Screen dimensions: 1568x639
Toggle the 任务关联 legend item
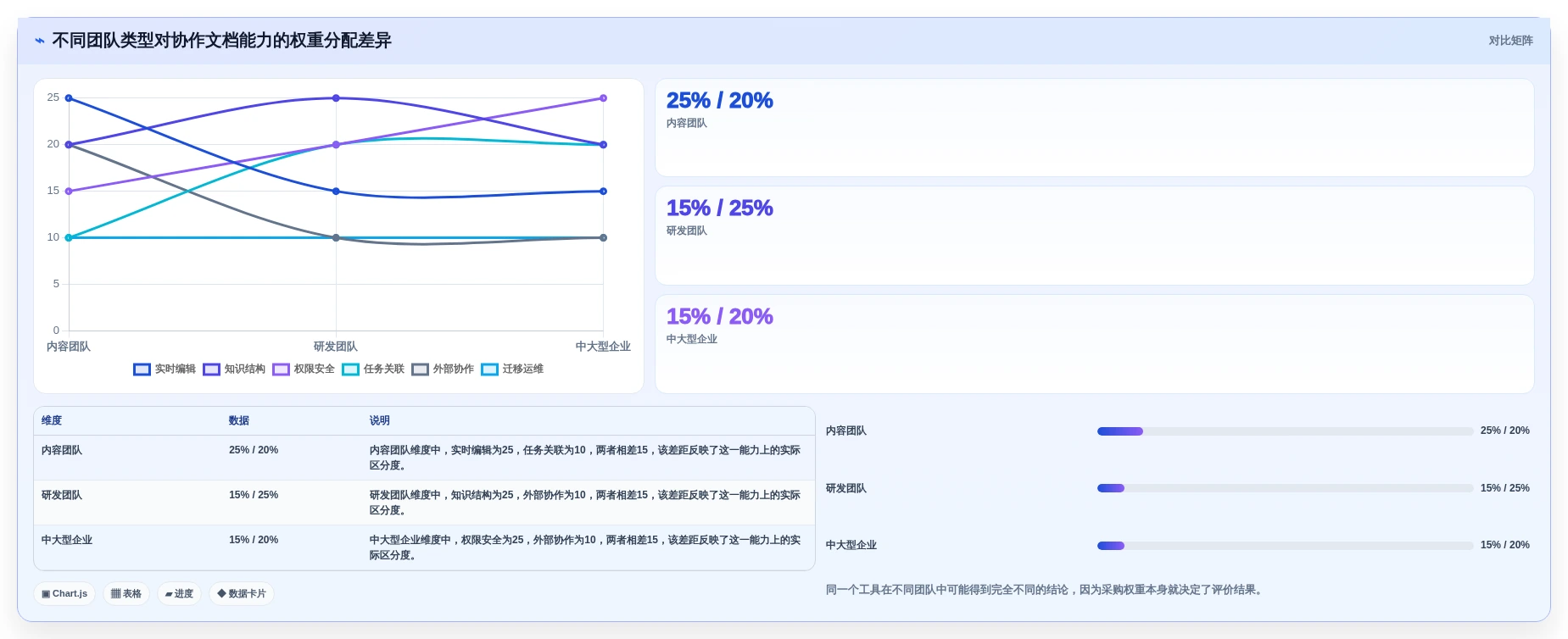tap(373, 370)
